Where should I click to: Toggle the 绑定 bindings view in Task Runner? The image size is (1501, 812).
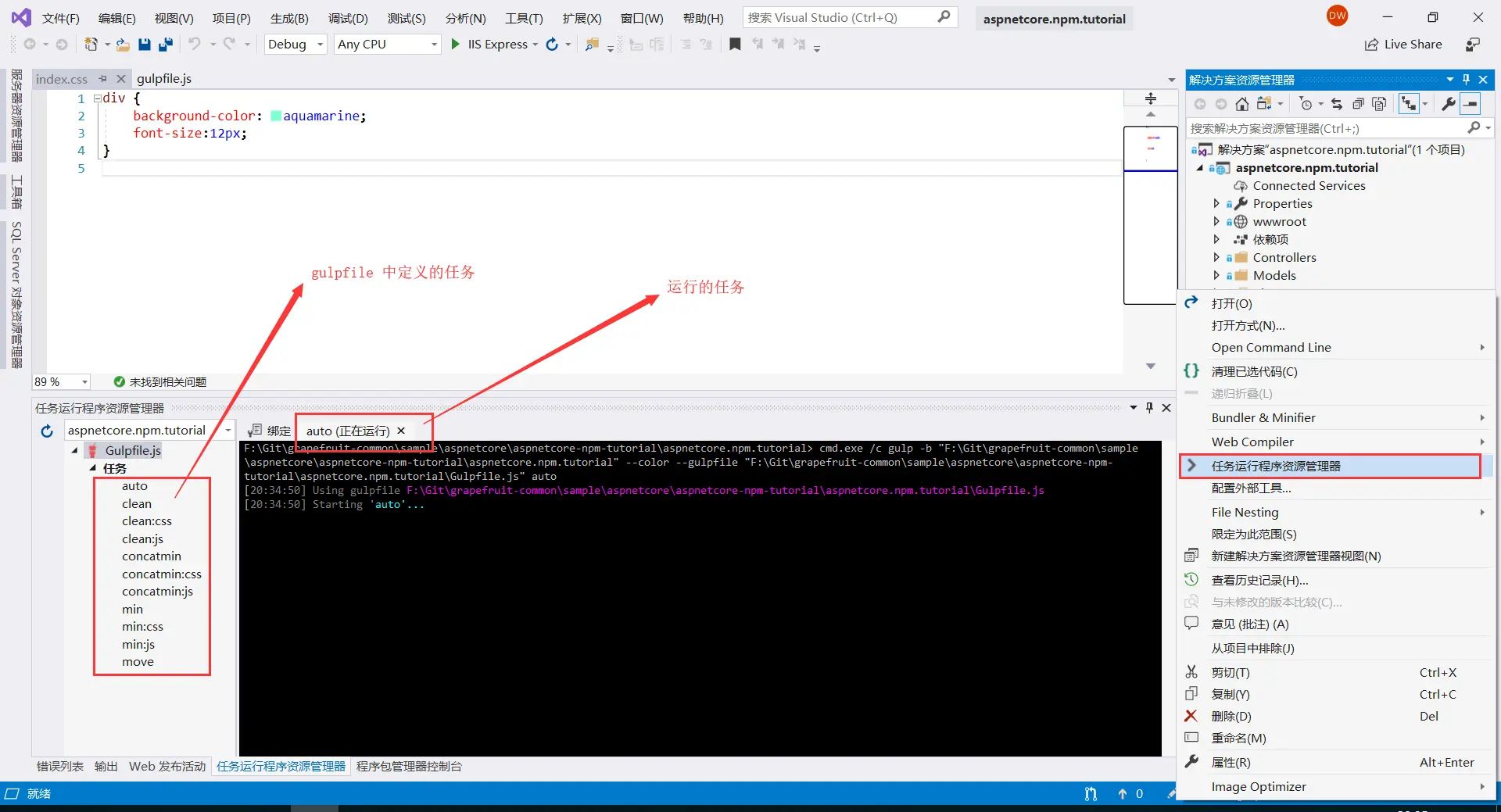269,431
